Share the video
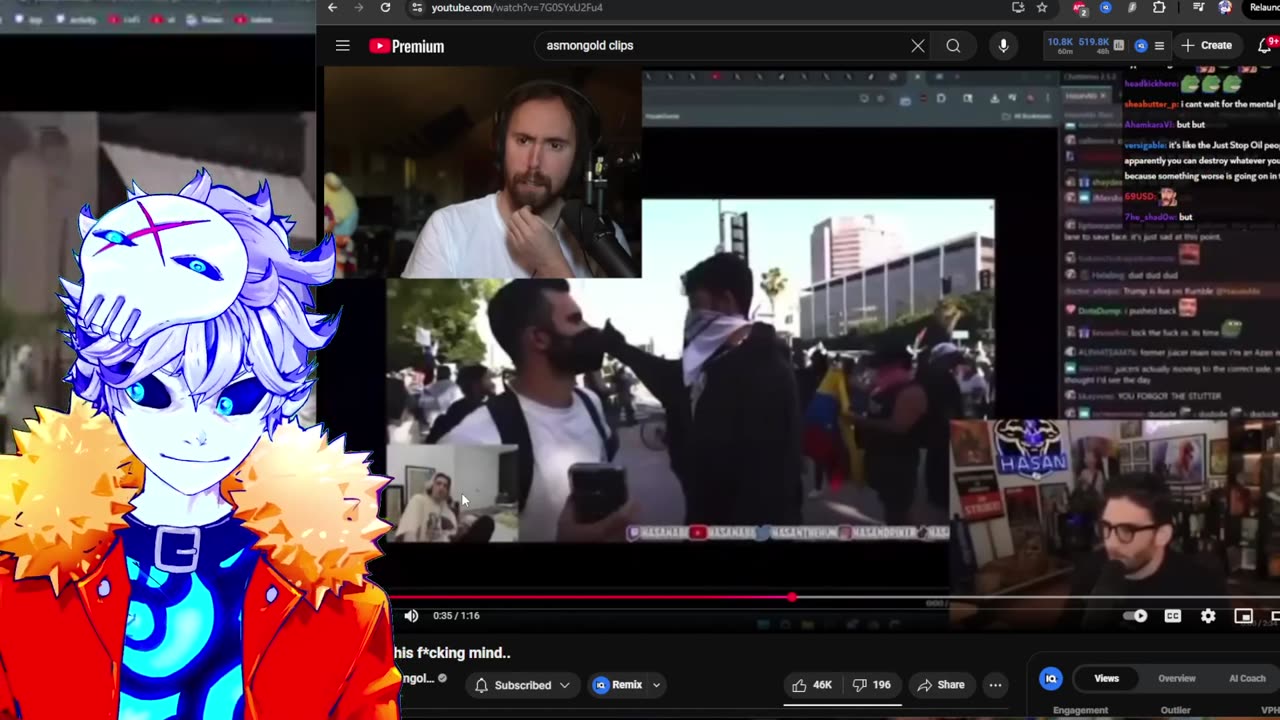The width and height of the screenshot is (1280, 720). coord(941,685)
